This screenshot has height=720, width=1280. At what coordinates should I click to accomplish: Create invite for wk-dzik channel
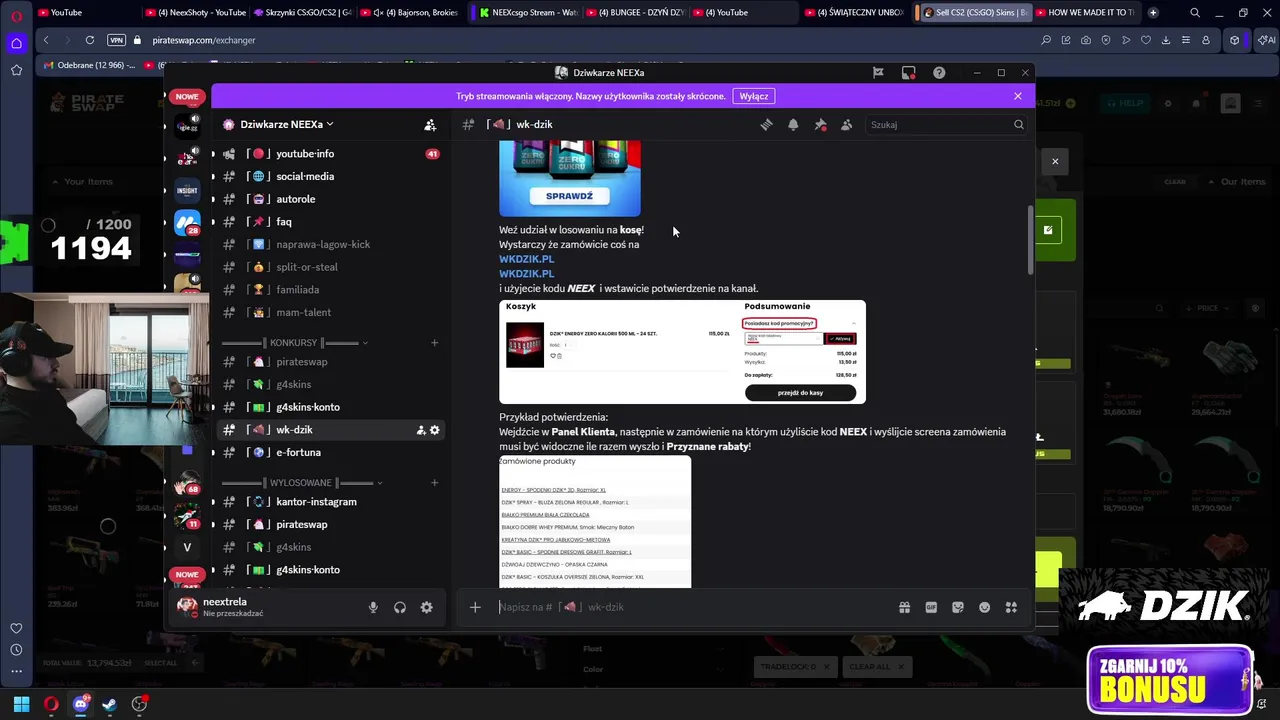pyautogui.click(x=421, y=430)
